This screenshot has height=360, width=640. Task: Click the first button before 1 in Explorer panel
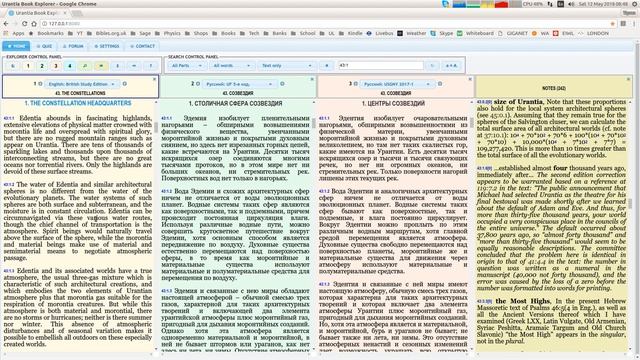tap(13, 66)
